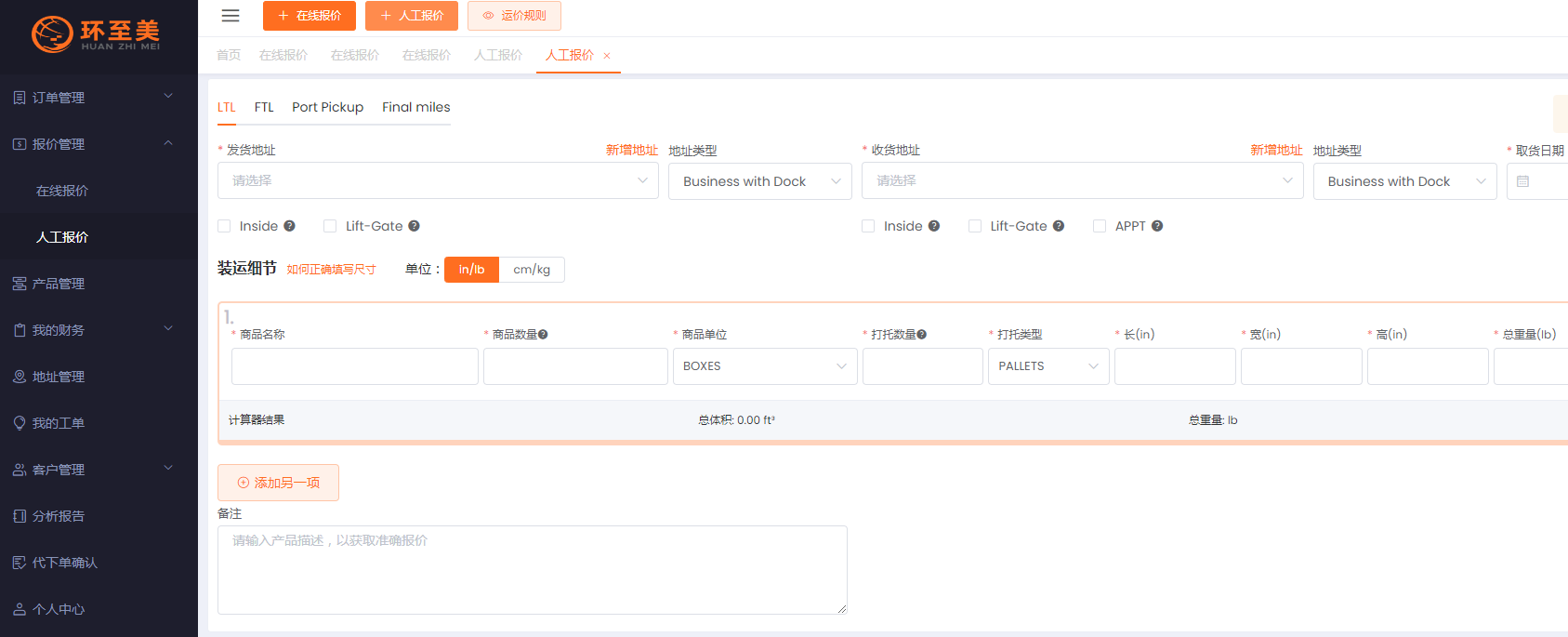Tick the APPT checkbox
The height and width of the screenshot is (637, 1568).
pyautogui.click(x=1099, y=226)
